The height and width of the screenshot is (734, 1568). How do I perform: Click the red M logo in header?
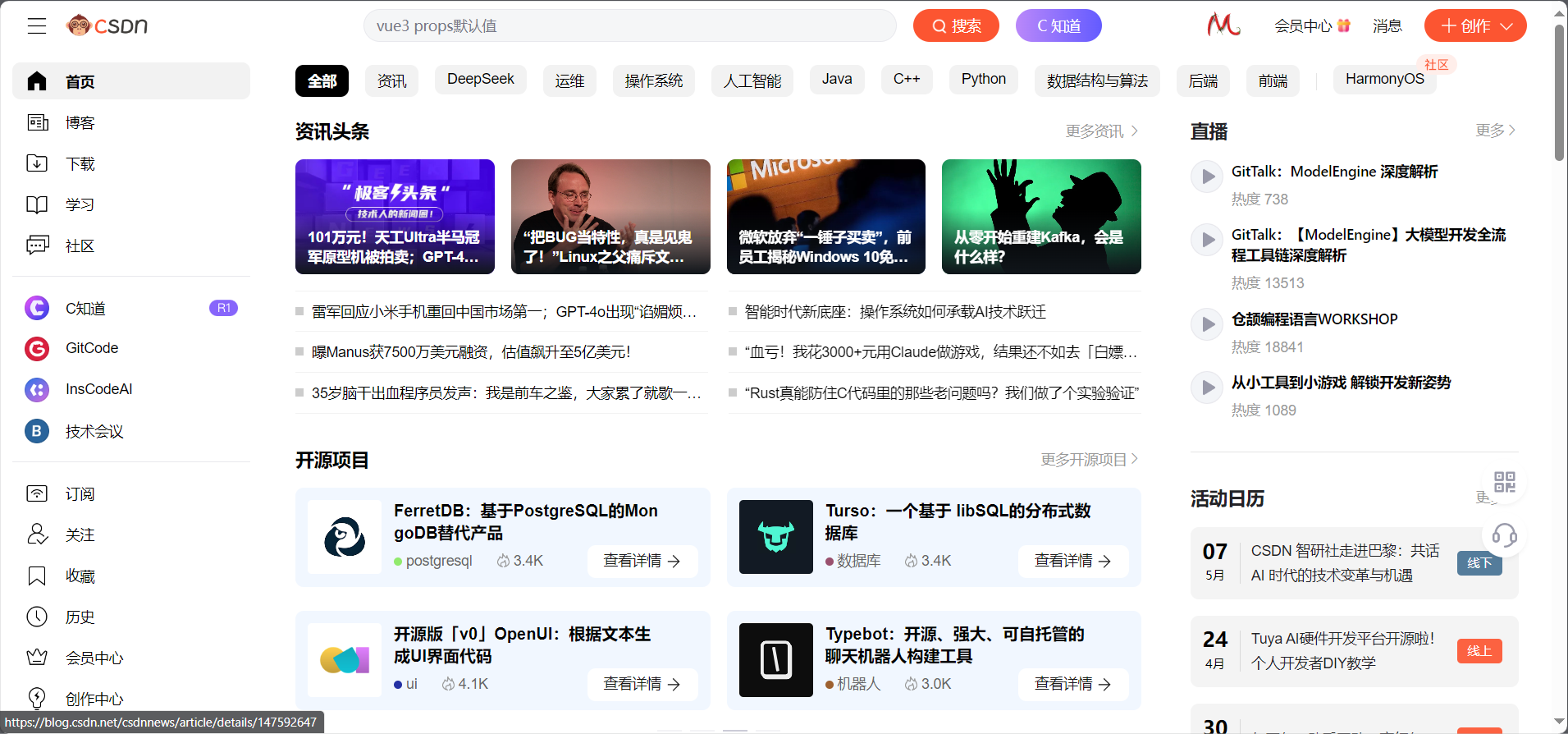[1223, 25]
